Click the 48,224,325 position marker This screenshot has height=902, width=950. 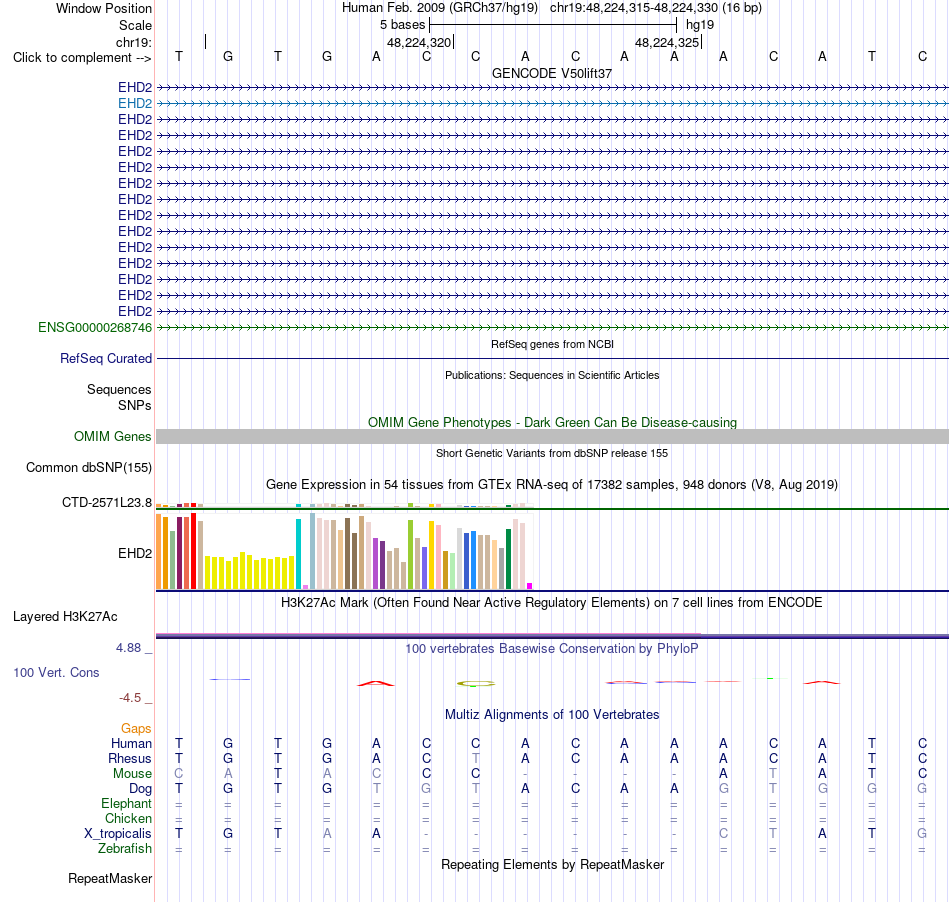point(667,42)
